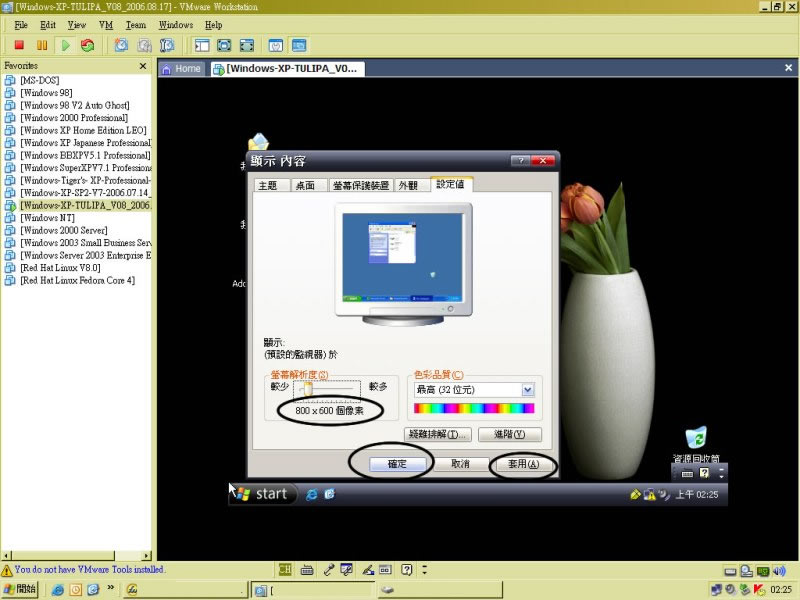Click the red K antivirus tray icon
Screen dimensions: 800x600
[759, 590]
